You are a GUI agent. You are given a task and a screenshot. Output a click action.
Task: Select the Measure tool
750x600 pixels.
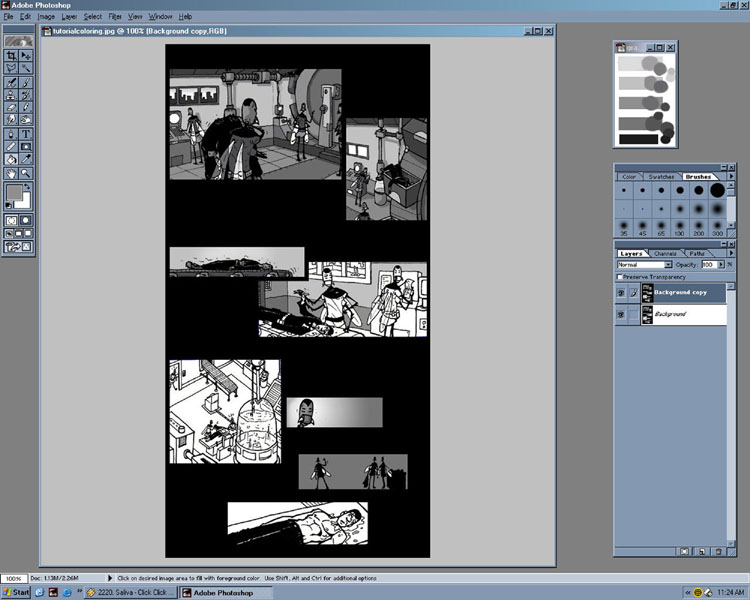tap(11, 146)
